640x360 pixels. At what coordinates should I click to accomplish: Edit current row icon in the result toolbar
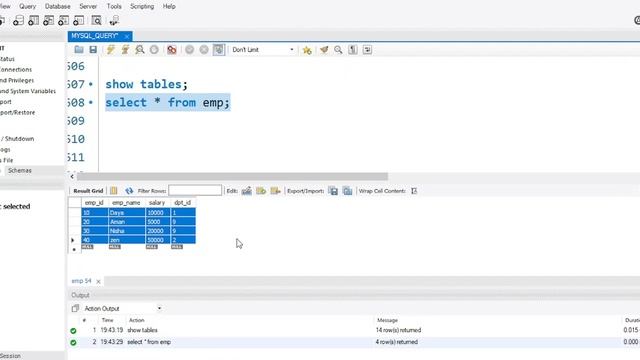point(247,191)
